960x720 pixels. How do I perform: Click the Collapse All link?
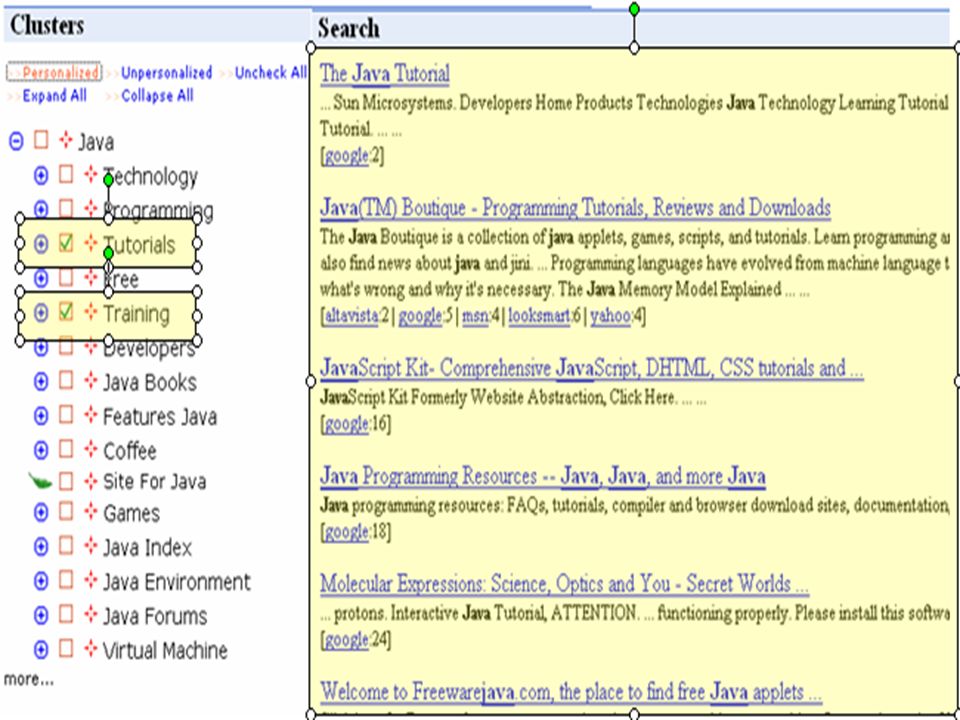click(157, 96)
